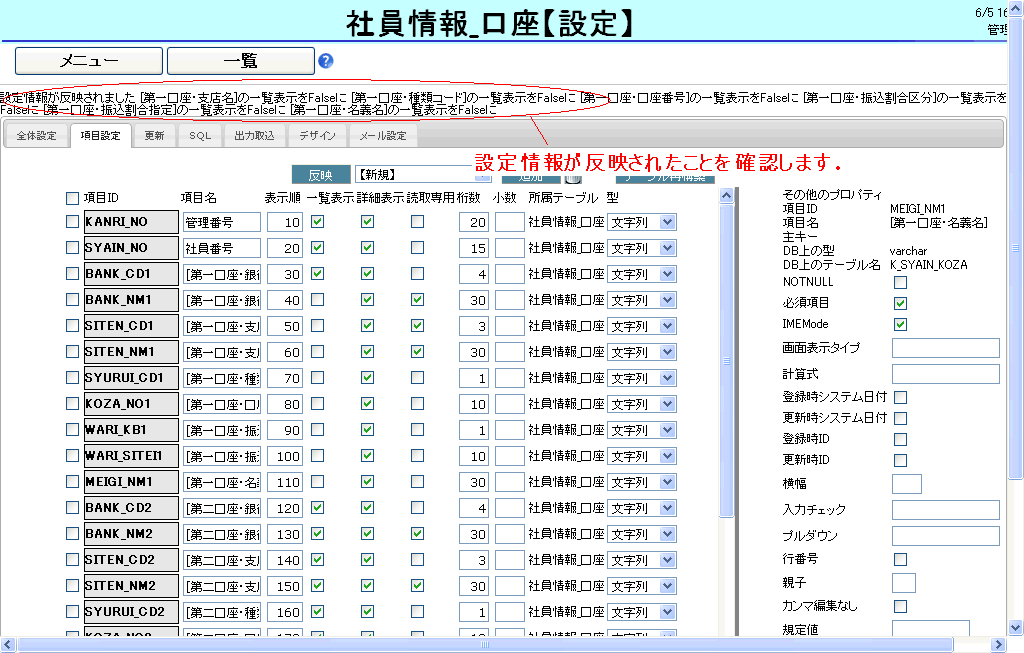Click the trash can delete icon
1024x653 pixels.
click(573, 176)
